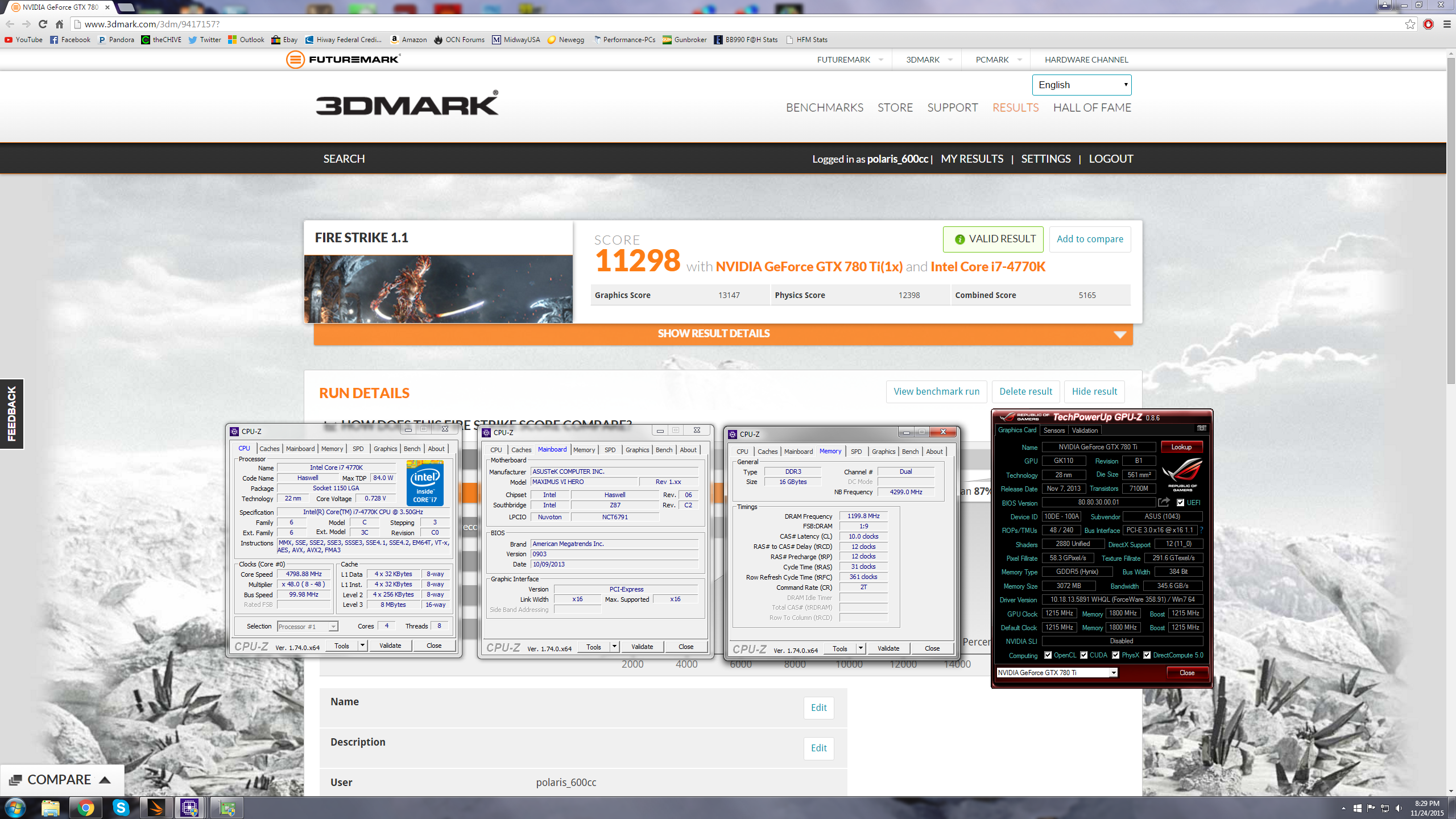Open Tools dropdown arrow in CPU-Z Mainboard window
The width and height of the screenshot is (1456, 819).
coord(614,647)
